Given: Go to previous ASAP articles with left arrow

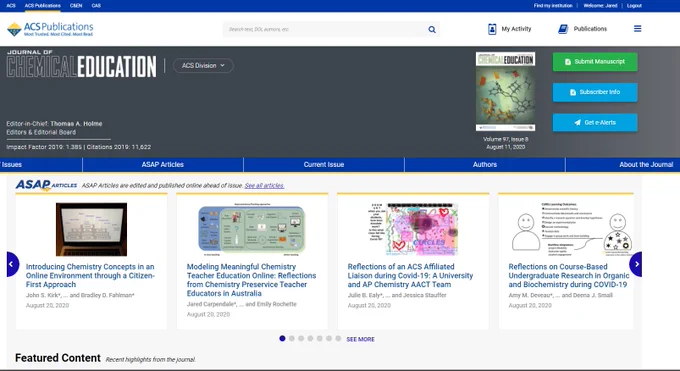Looking at the screenshot, I should pos(12,264).
